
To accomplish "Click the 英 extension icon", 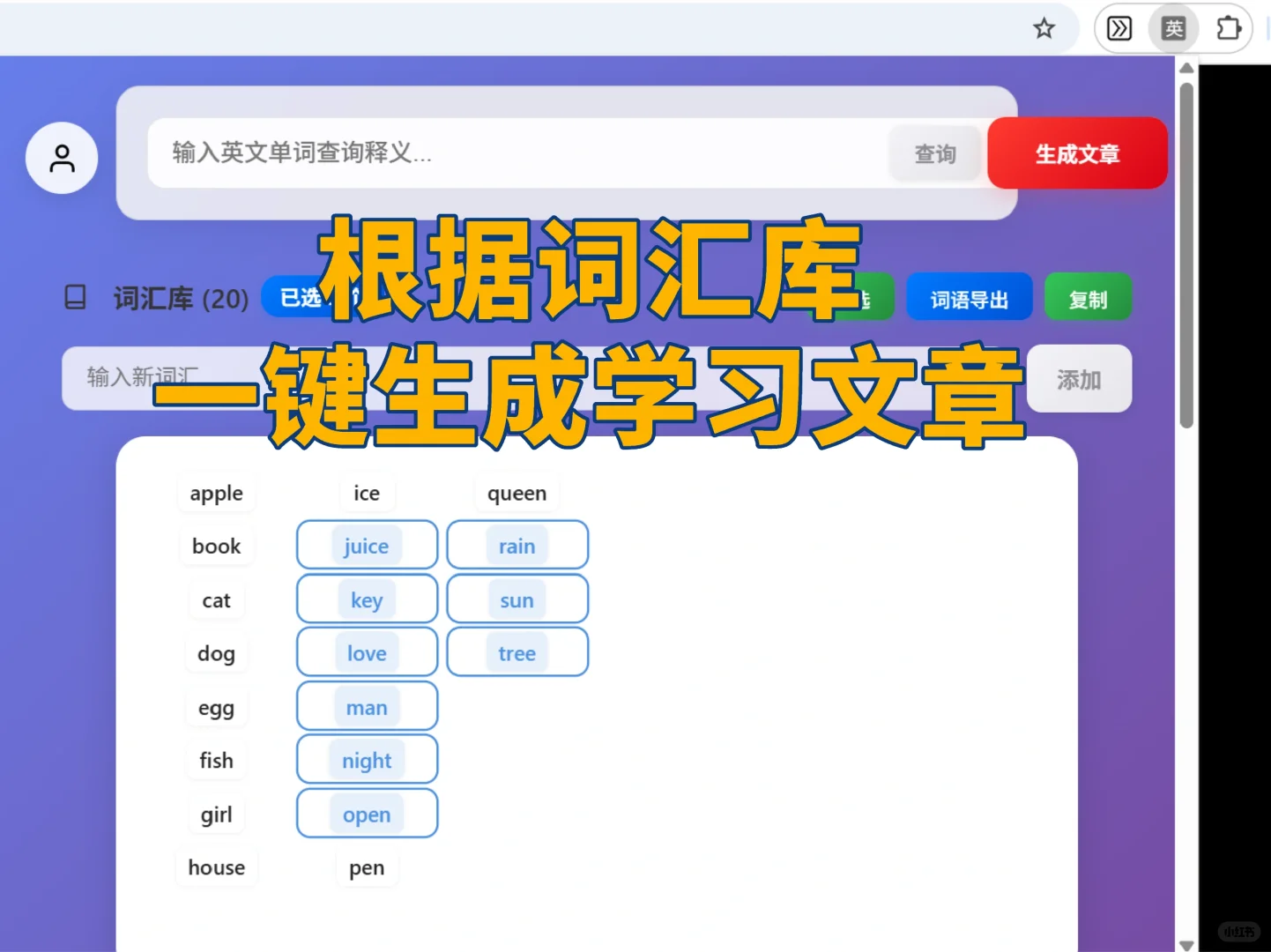I will (1172, 28).
